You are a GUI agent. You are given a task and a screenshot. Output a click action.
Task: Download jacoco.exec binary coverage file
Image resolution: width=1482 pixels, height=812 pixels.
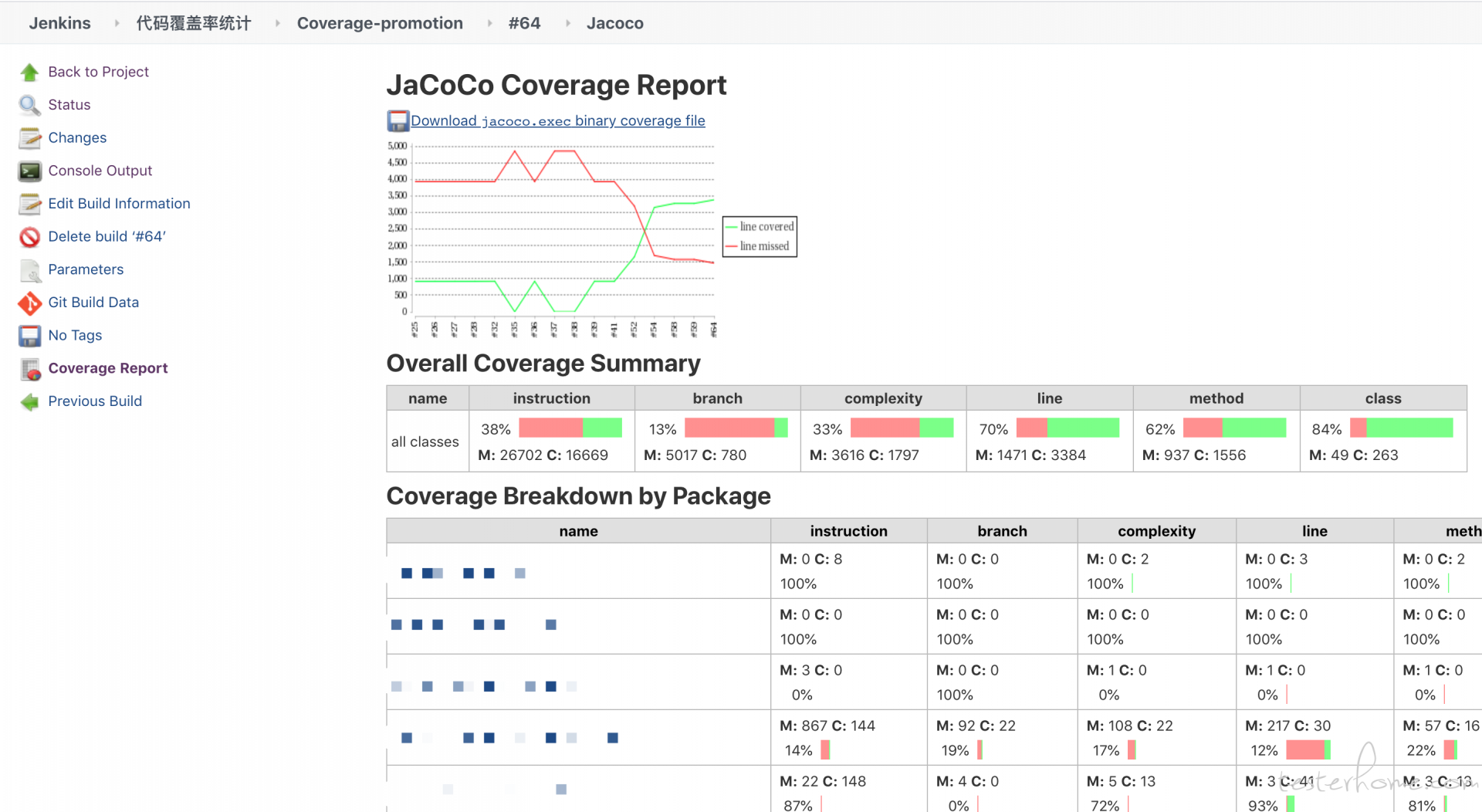point(557,121)
